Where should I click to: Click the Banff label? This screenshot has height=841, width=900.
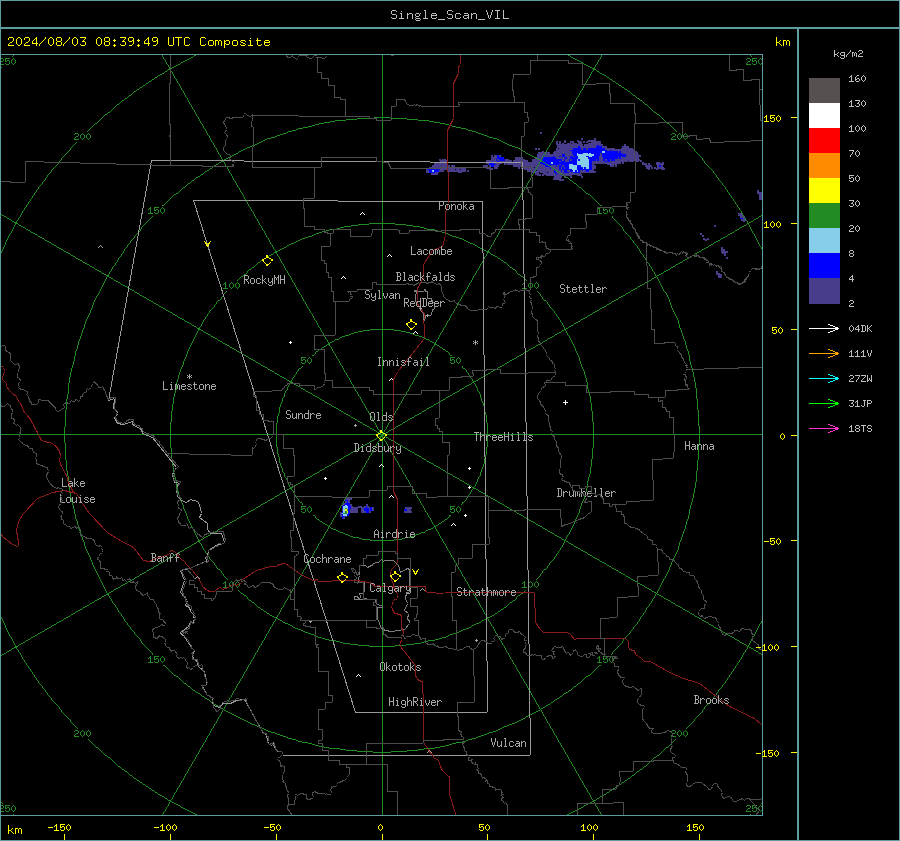point(165,557)
